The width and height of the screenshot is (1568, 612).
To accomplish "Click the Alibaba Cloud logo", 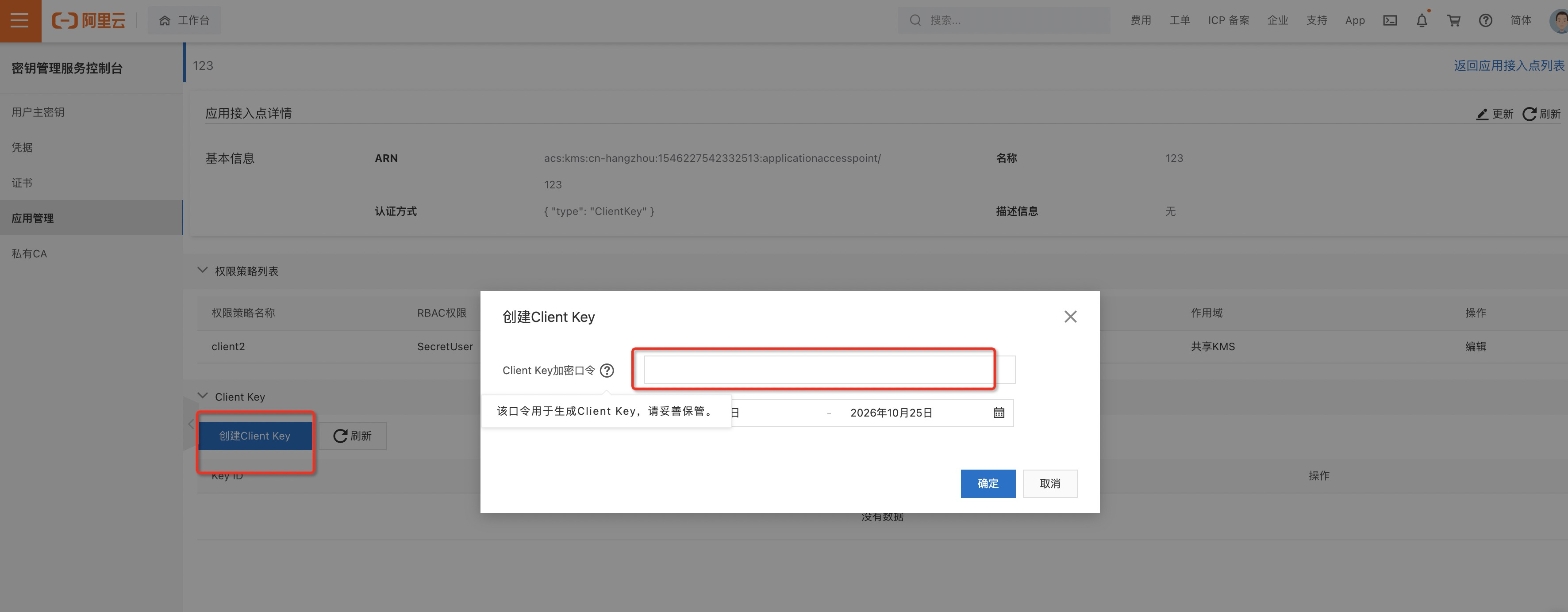I will 89,21.
